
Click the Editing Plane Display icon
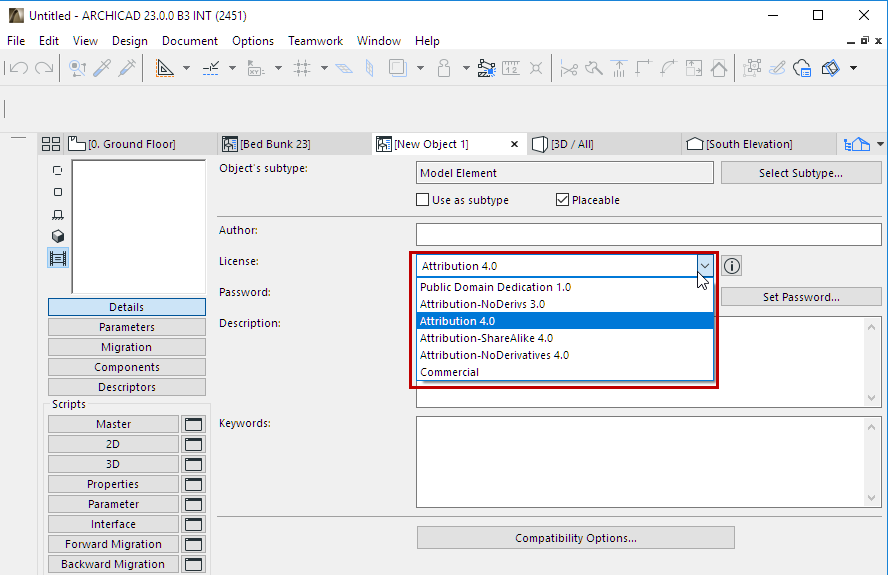tap(344, 68)
